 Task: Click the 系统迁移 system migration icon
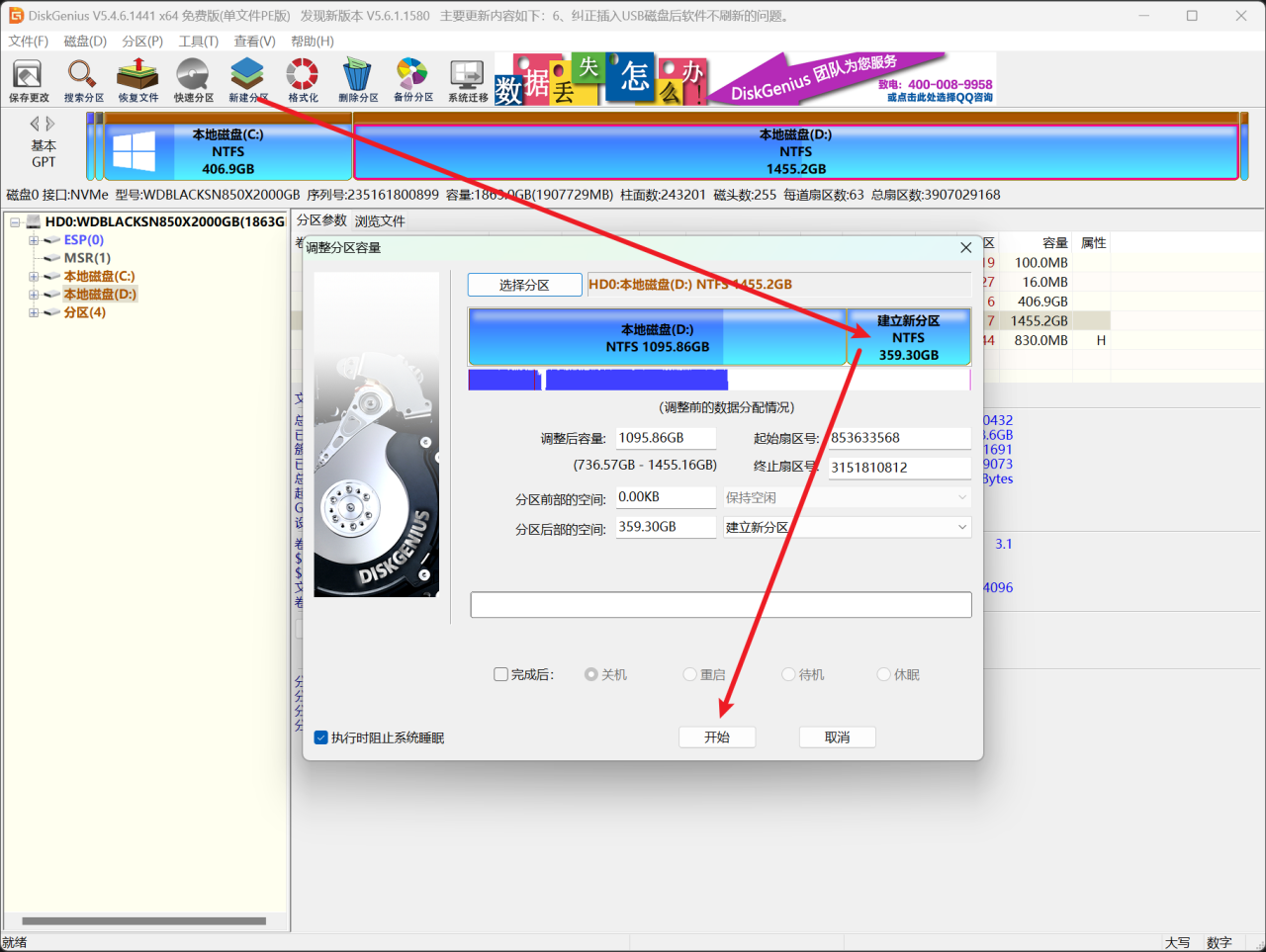(x=468, y=80)
